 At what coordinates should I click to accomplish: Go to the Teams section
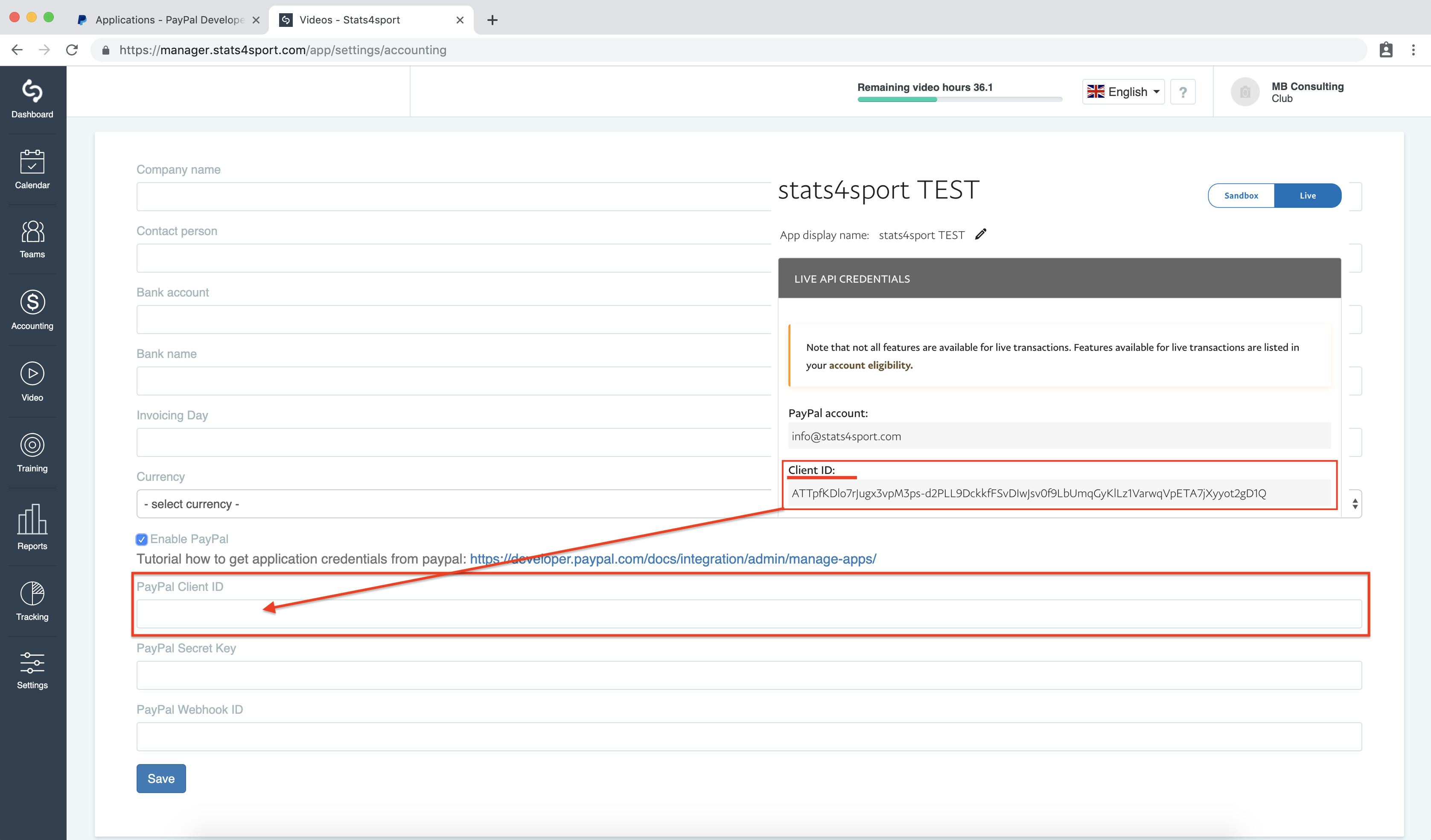coord(32,239)
